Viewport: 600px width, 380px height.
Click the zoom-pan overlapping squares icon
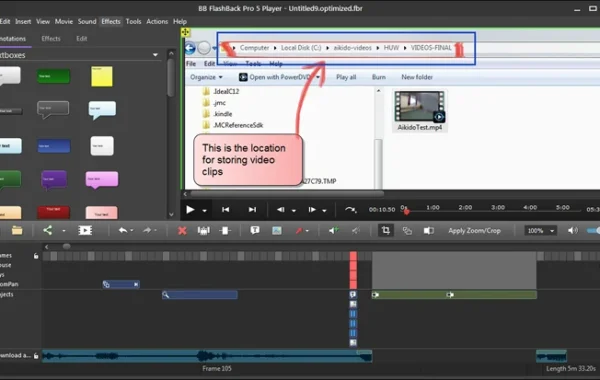tap(407, 230)
